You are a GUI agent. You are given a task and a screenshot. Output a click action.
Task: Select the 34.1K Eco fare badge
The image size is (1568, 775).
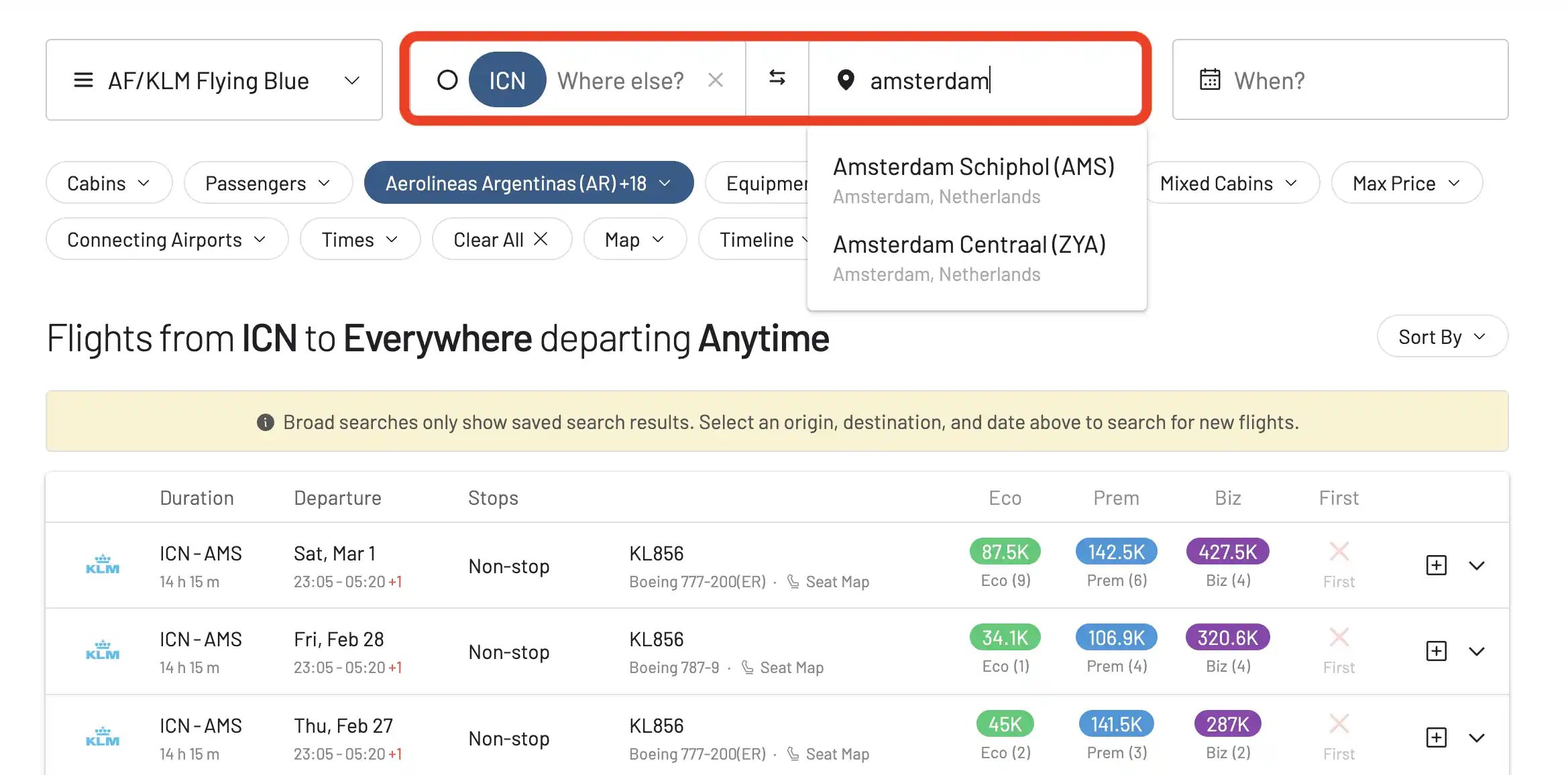[1005, 638]
